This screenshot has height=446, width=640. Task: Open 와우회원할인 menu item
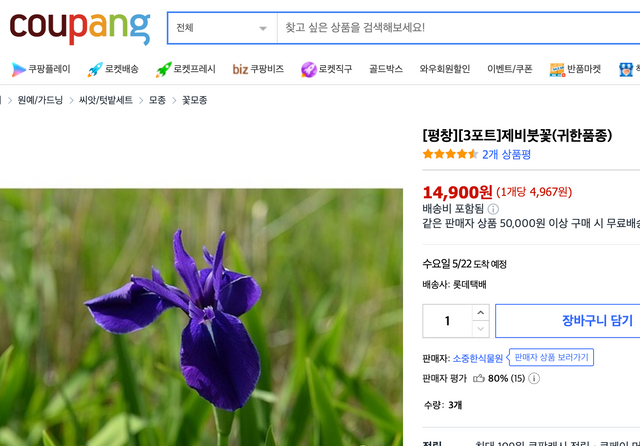[445, 69]
